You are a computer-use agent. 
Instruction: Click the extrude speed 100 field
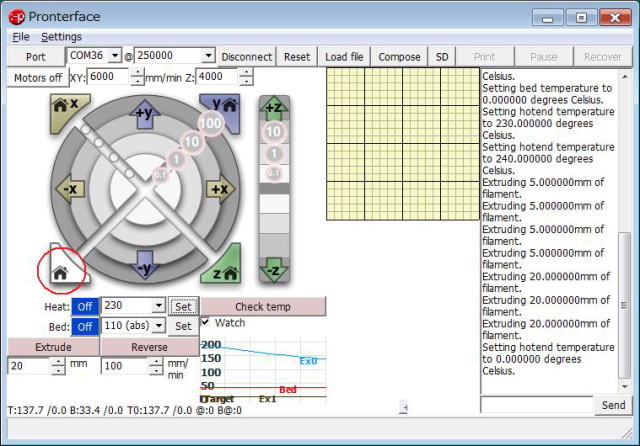tap(126, 366)
